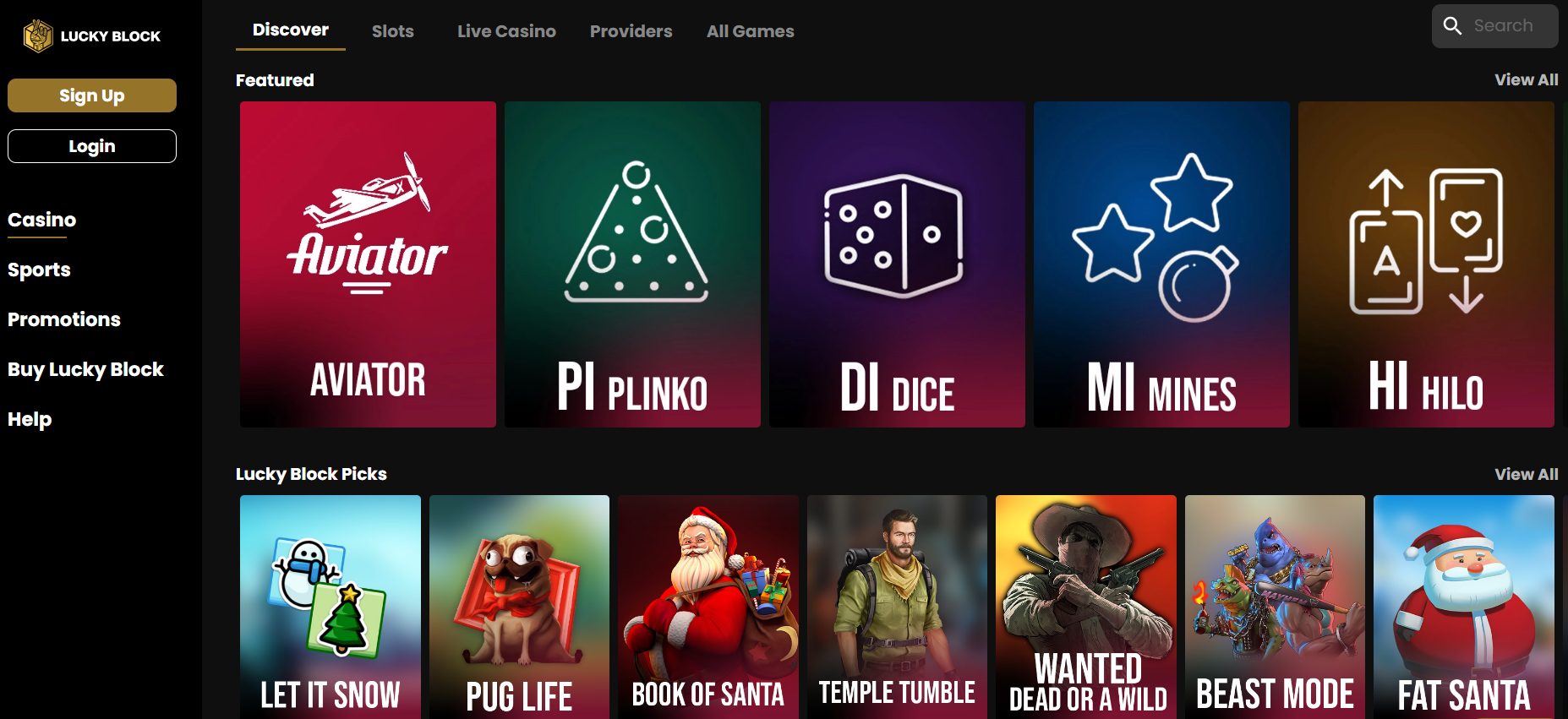Click the gold Sign Up button
Screen dimensions: 1568x719
[92, 95]
